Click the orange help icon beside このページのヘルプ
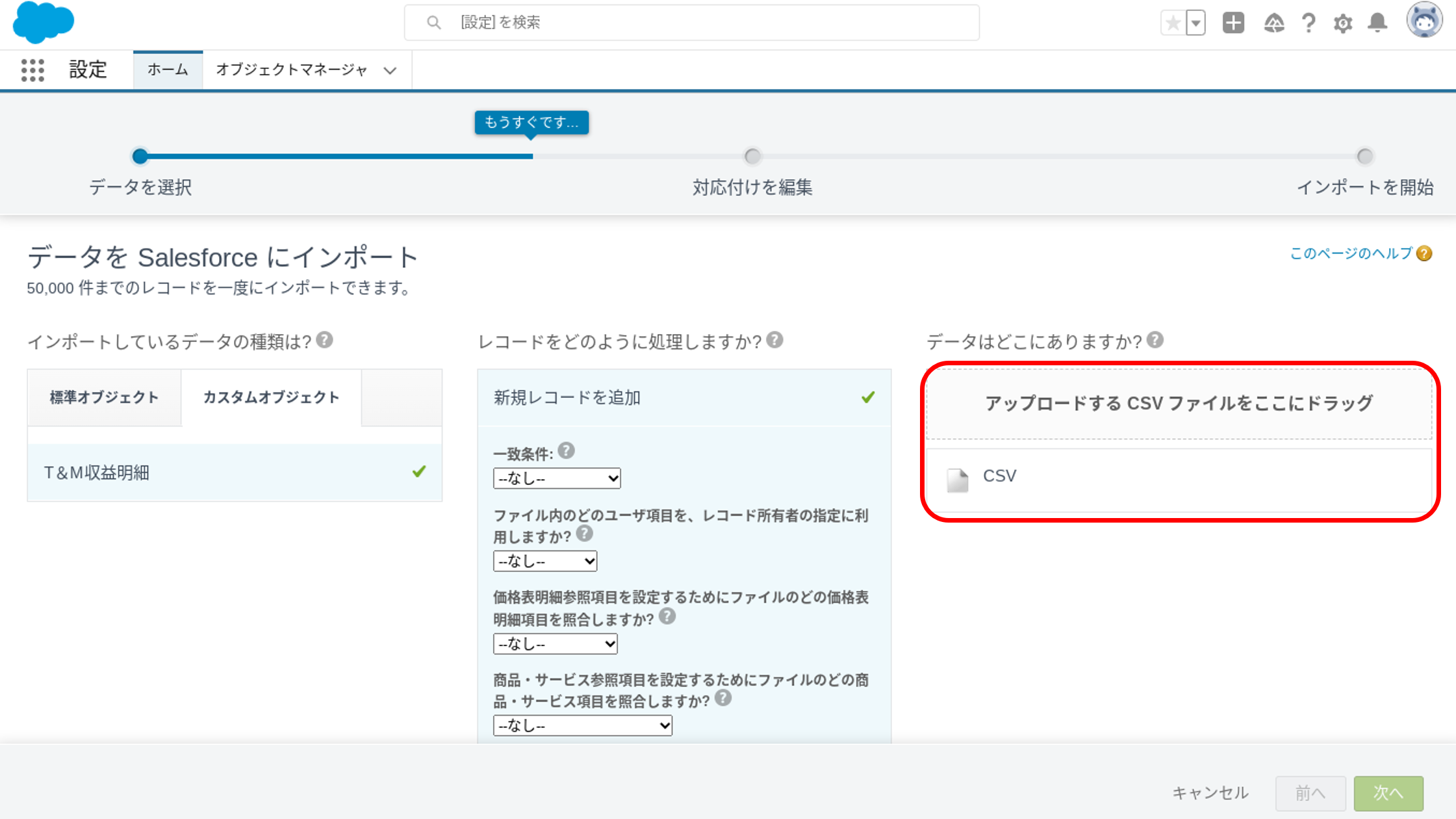1456x819 pixels. pyautogui.click(x=1424, y=253)
